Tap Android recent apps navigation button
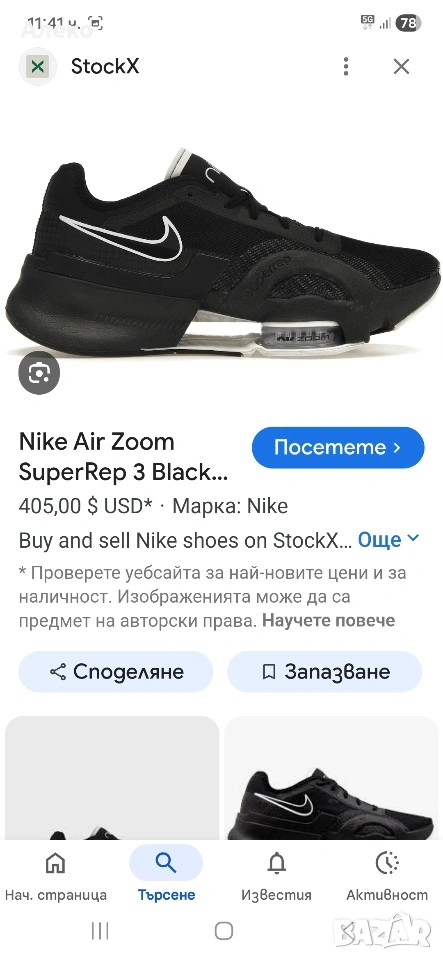This screenshot has height=960, width=443. (100, 931)
